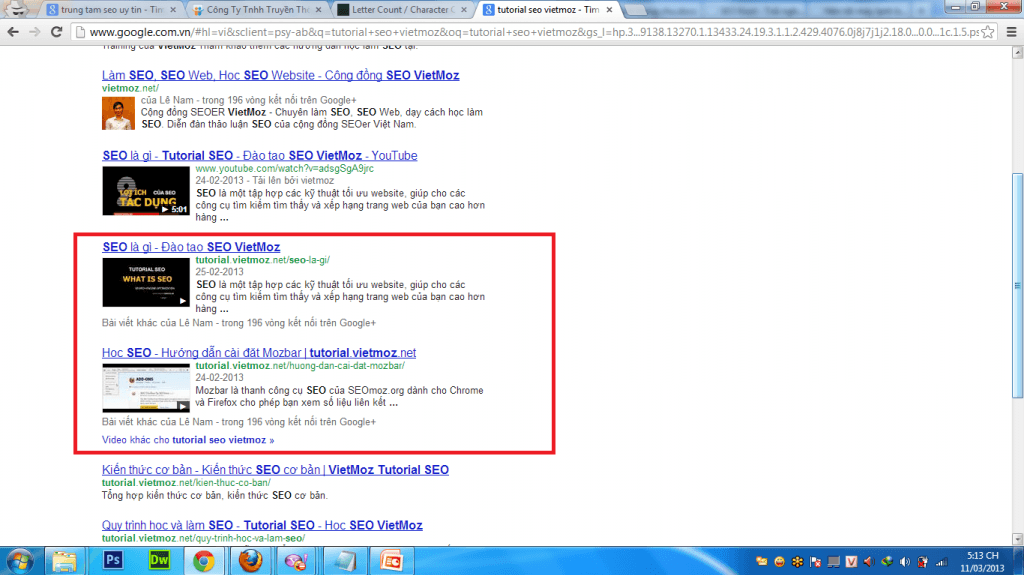Open Dreamweaver from the taskbar

click(x=159, y=561)
